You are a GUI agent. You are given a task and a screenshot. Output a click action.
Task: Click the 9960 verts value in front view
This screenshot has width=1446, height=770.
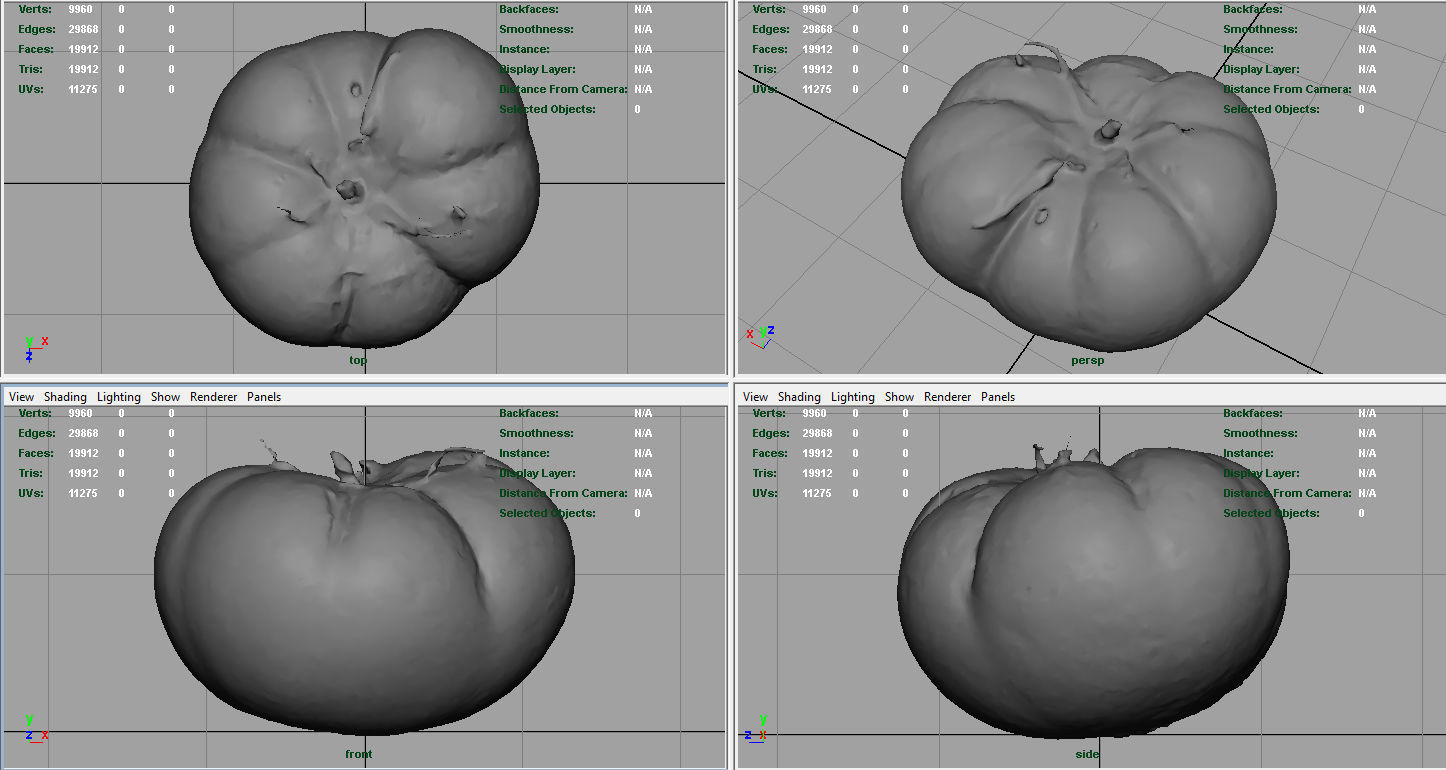(80, 413)
